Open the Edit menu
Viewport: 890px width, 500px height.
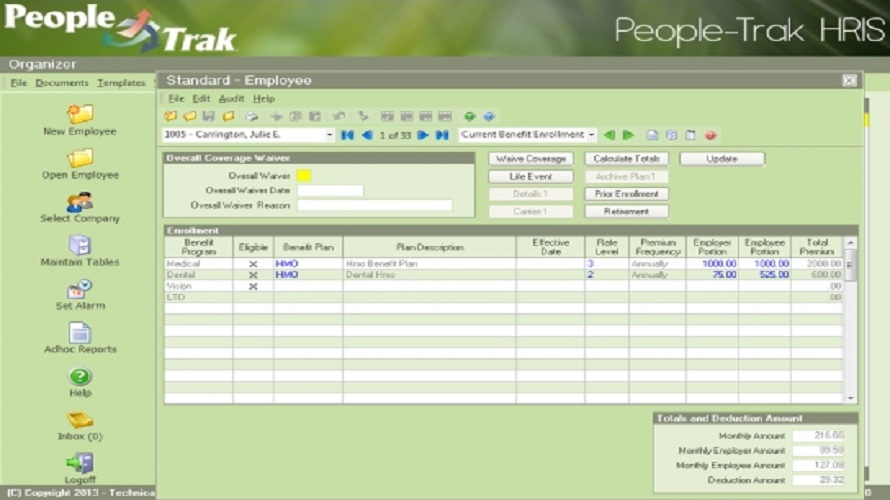(201, 98)
